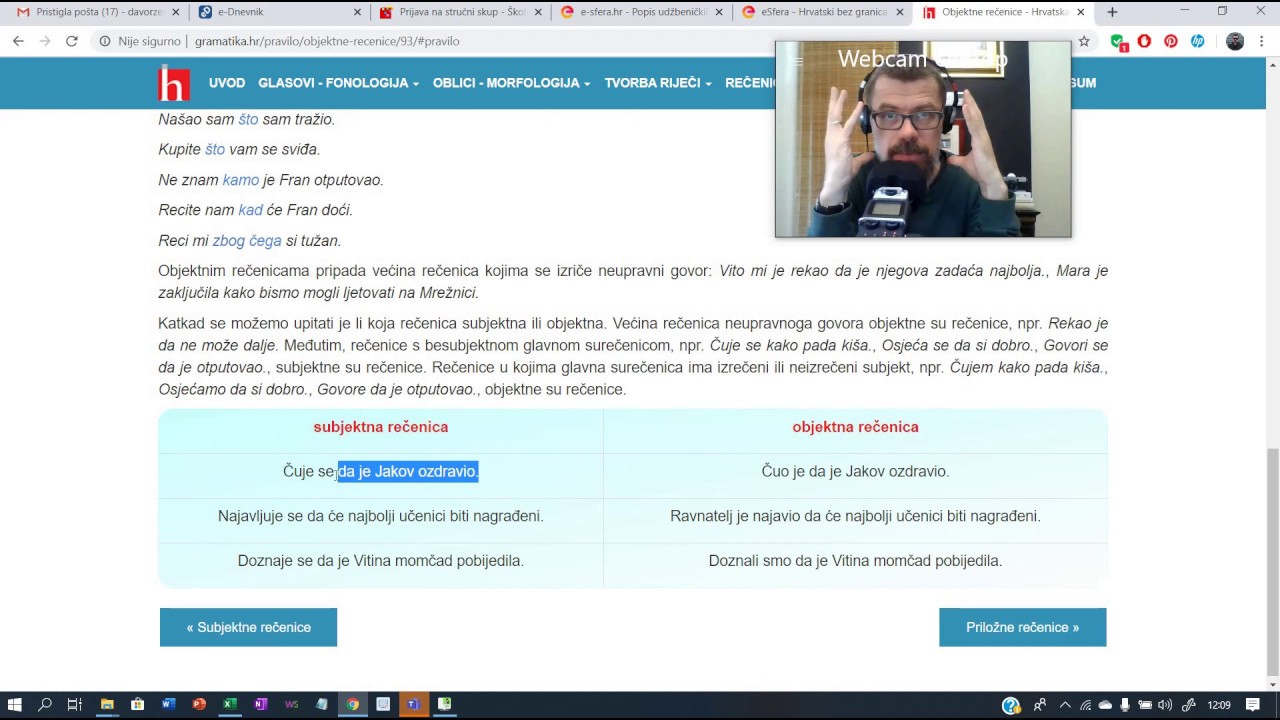The image size is (1280, 720).
Task: Open the HP extension icon
Action: (1197, 41)
